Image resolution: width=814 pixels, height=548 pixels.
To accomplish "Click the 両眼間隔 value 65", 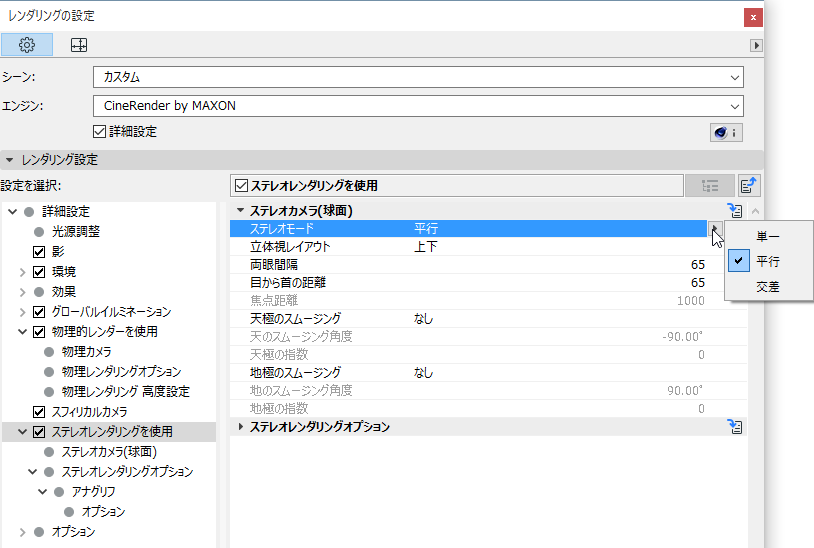I will (698, 265).
